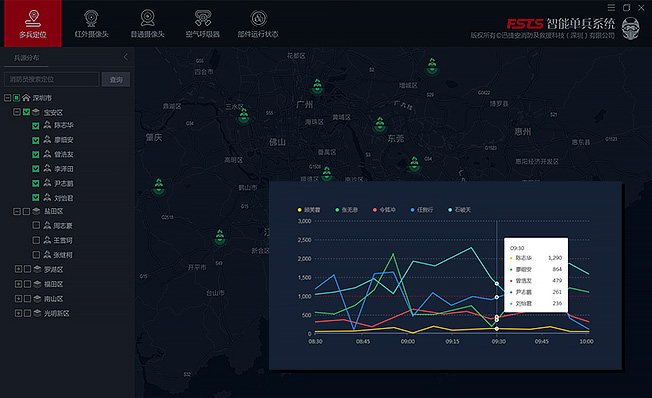Click the firefighter map marker above 广州 label
Image resolution: width=652 pixels, height=398 pixels.
318,86
